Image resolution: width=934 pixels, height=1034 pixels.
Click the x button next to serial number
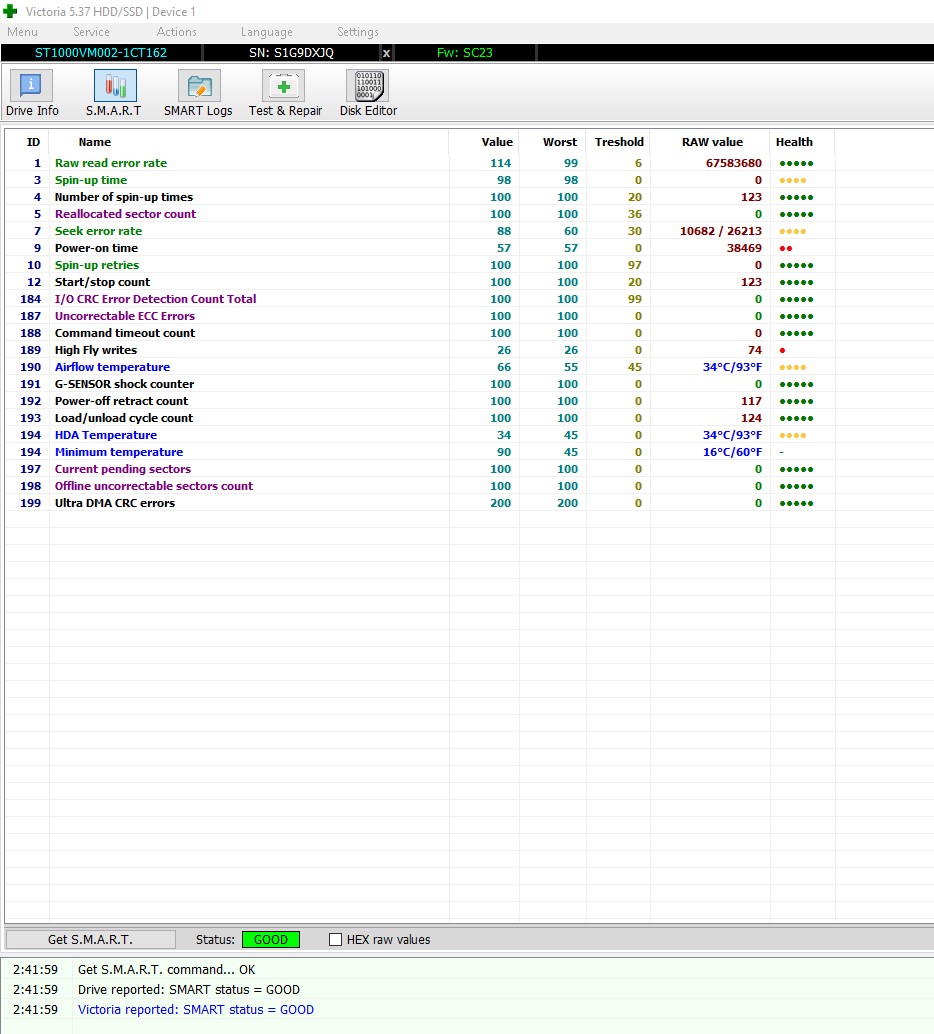387,52
